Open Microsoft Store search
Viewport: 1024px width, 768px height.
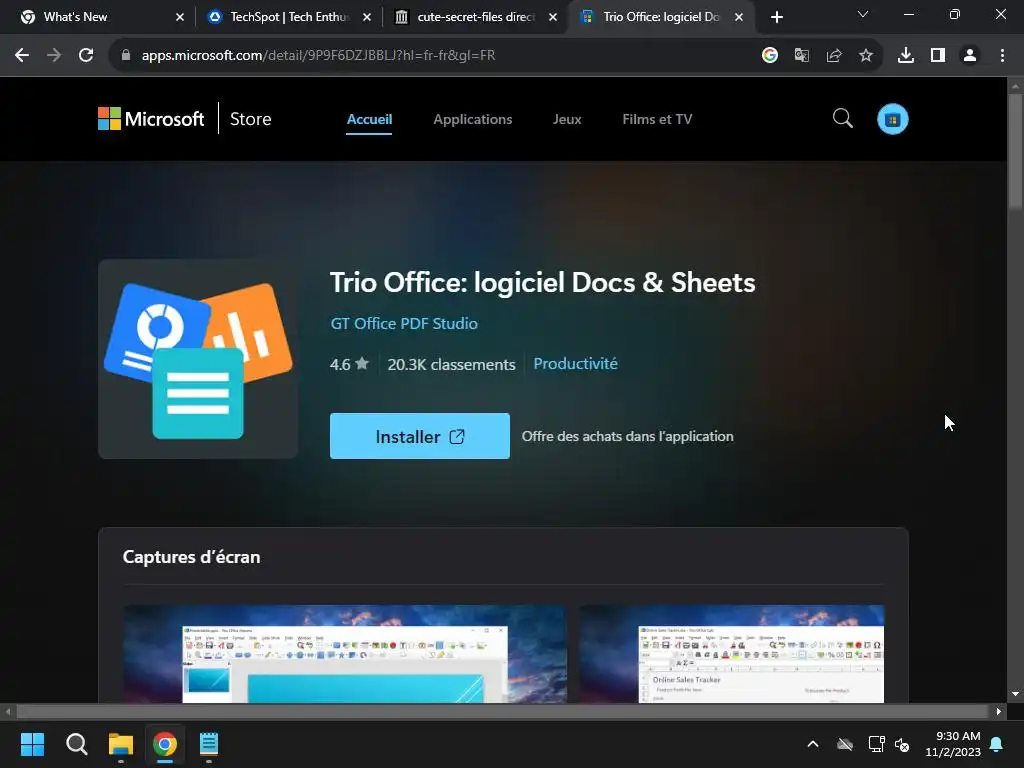point(842,119)
